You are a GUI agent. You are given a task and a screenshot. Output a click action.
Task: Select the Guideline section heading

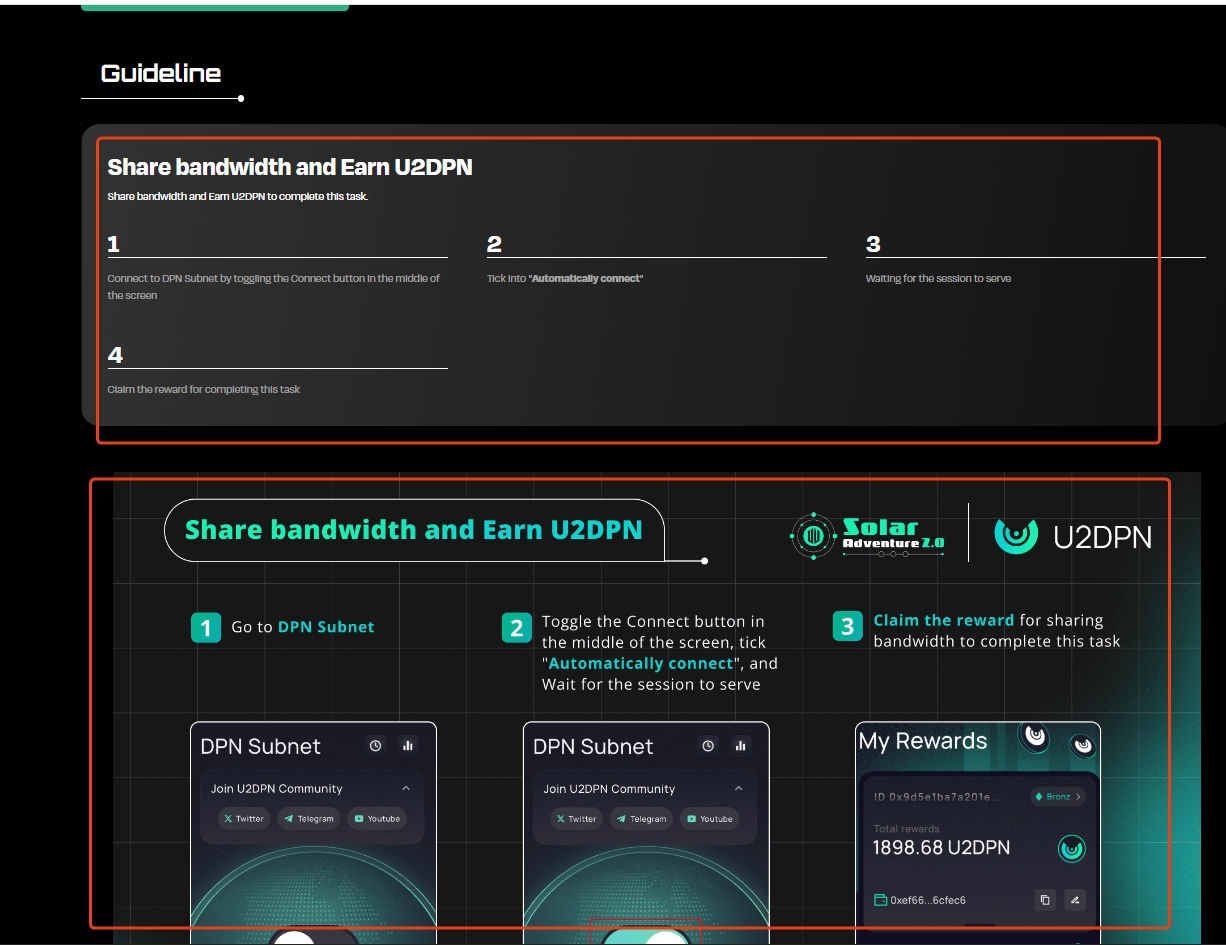pos(161,73)
